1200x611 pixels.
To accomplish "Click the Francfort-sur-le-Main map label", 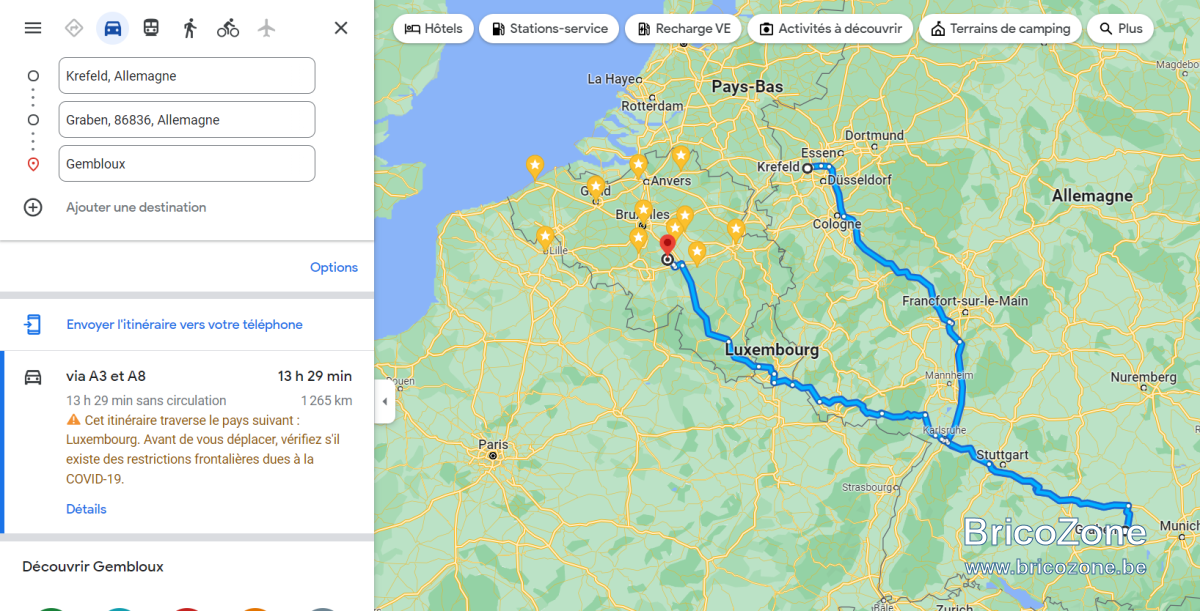I will 965,301.
